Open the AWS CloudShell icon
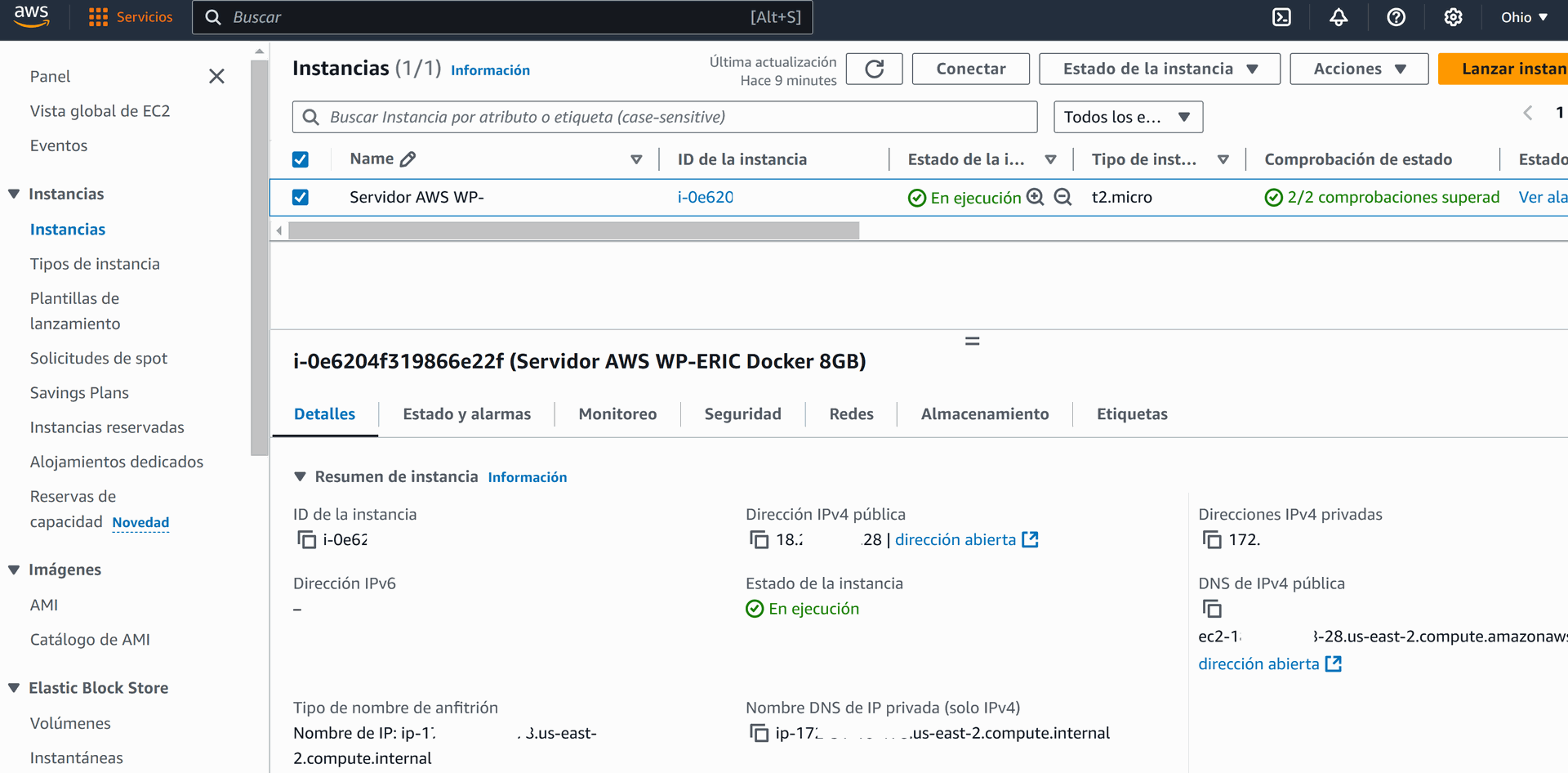The image size is (1568, 773). [x=1281, y=17]
